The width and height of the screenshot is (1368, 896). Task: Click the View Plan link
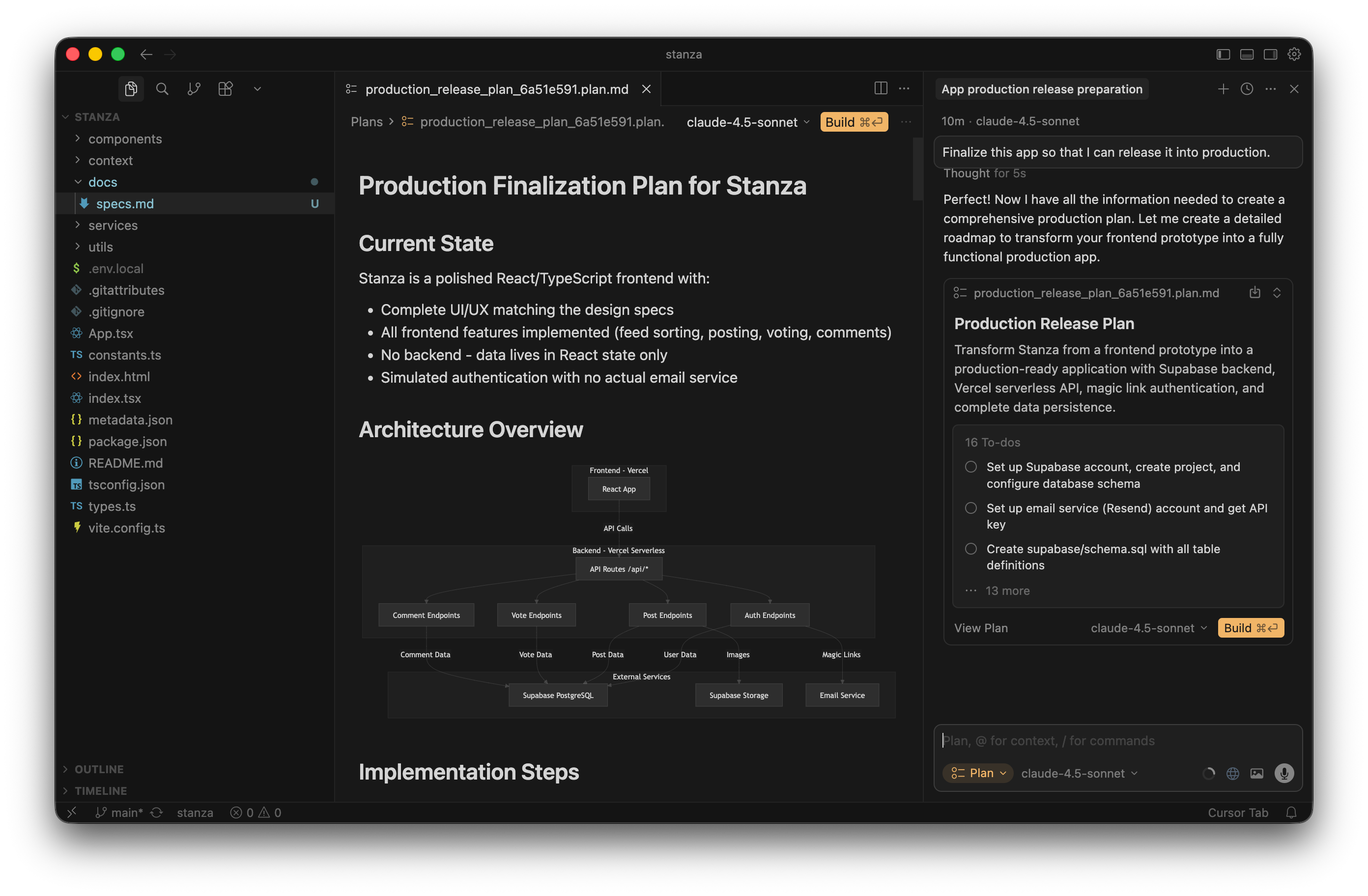click(981, 628)
